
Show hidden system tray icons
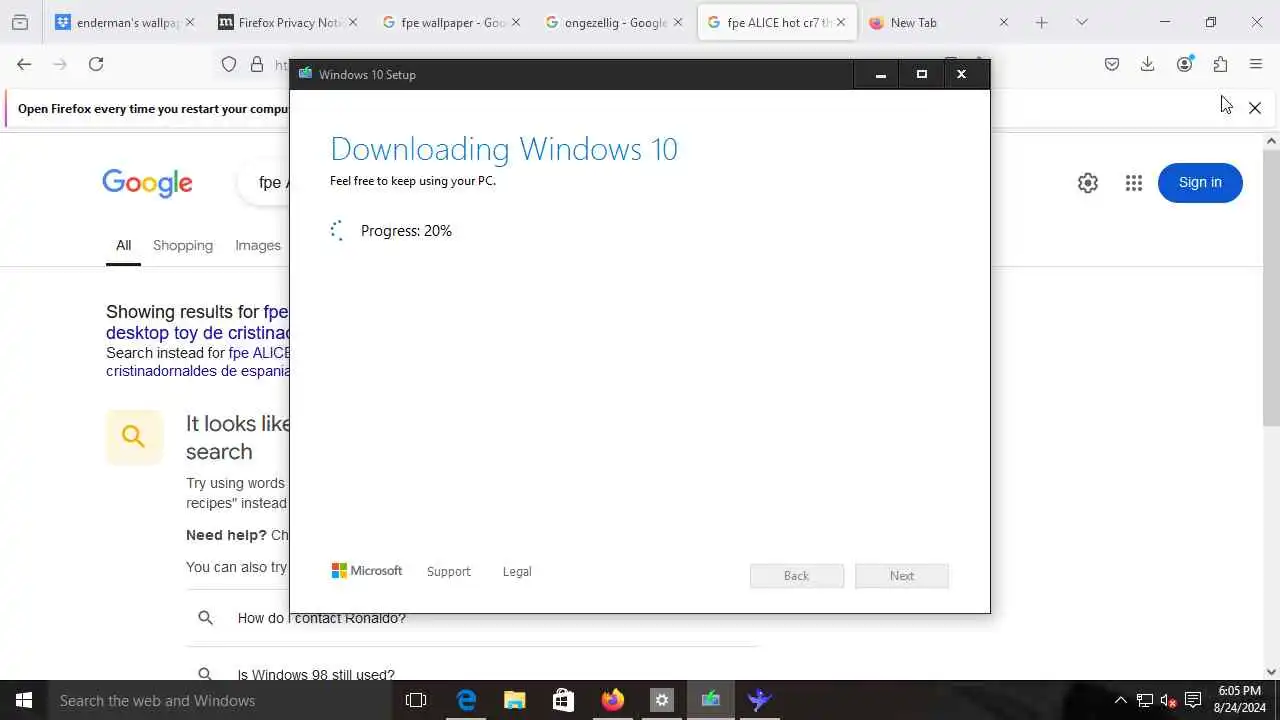tap(1120, 700)
